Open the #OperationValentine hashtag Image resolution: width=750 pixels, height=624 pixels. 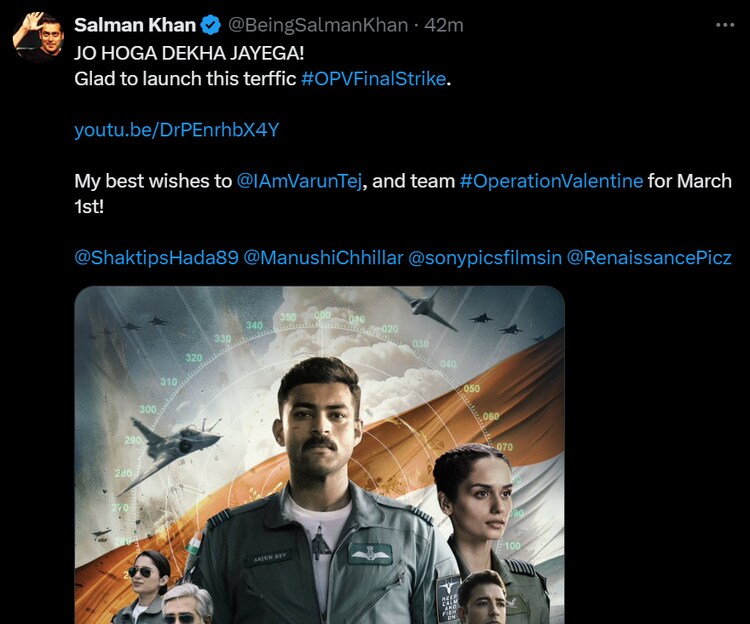551,181
